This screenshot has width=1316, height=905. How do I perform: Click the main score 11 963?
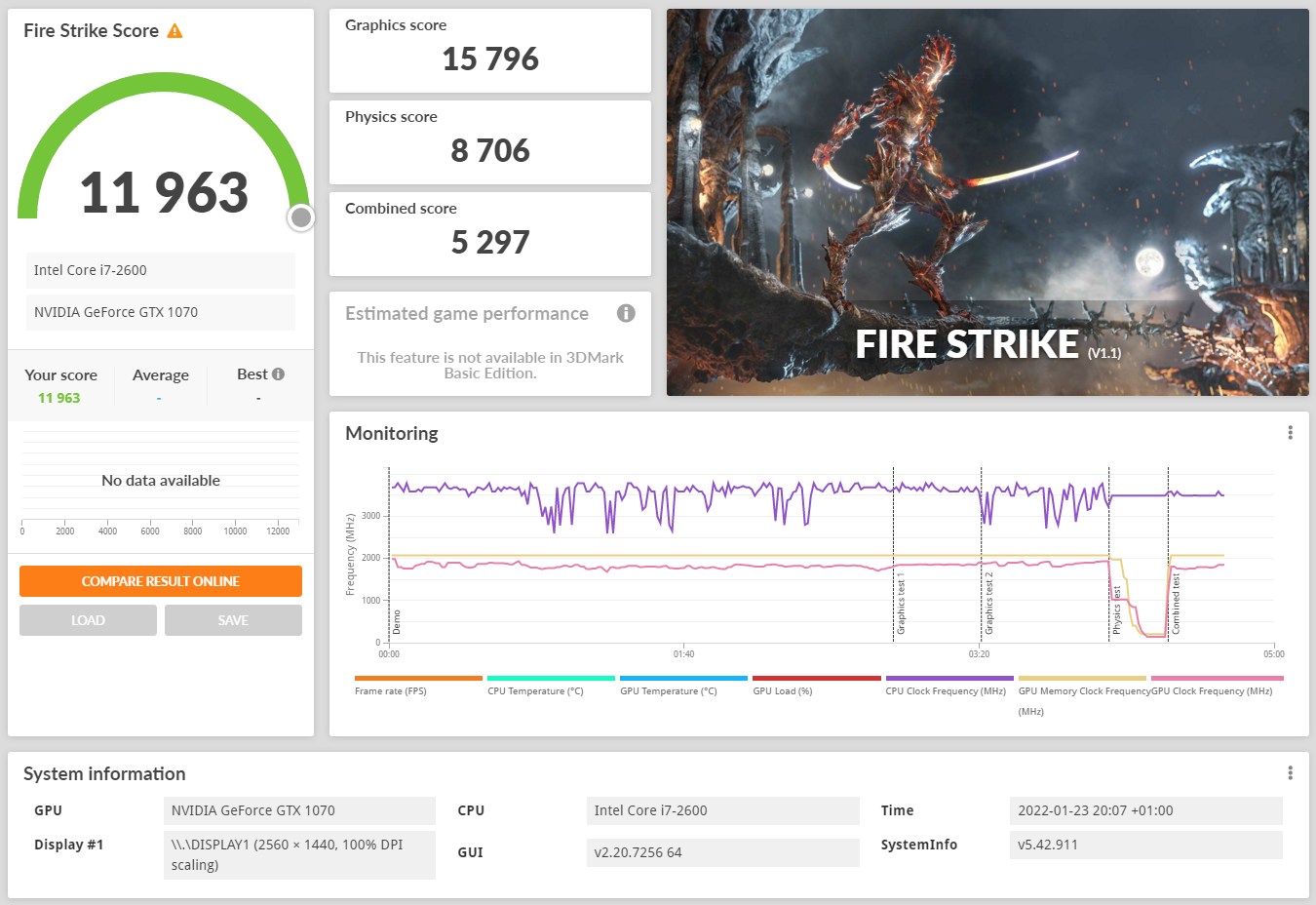164,192
